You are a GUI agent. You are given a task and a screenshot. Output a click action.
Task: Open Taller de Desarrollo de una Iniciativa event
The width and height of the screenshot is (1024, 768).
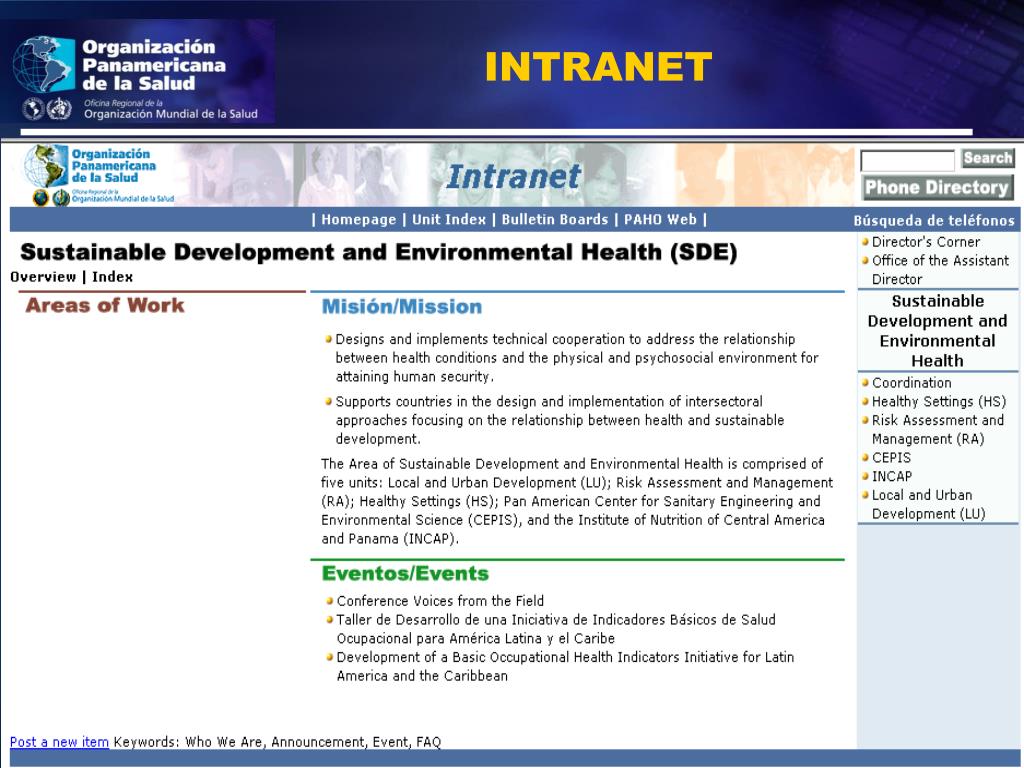(x=556, y=629)
